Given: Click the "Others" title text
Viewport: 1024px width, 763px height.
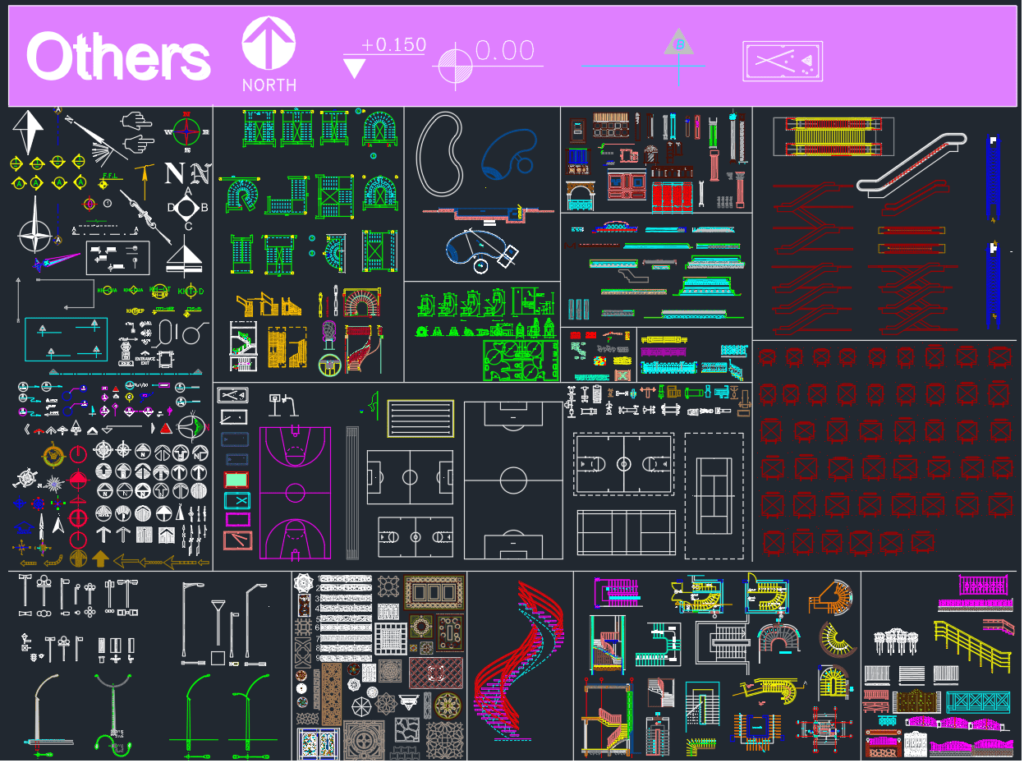Looking at the screenshot, I should pos(118,57).
